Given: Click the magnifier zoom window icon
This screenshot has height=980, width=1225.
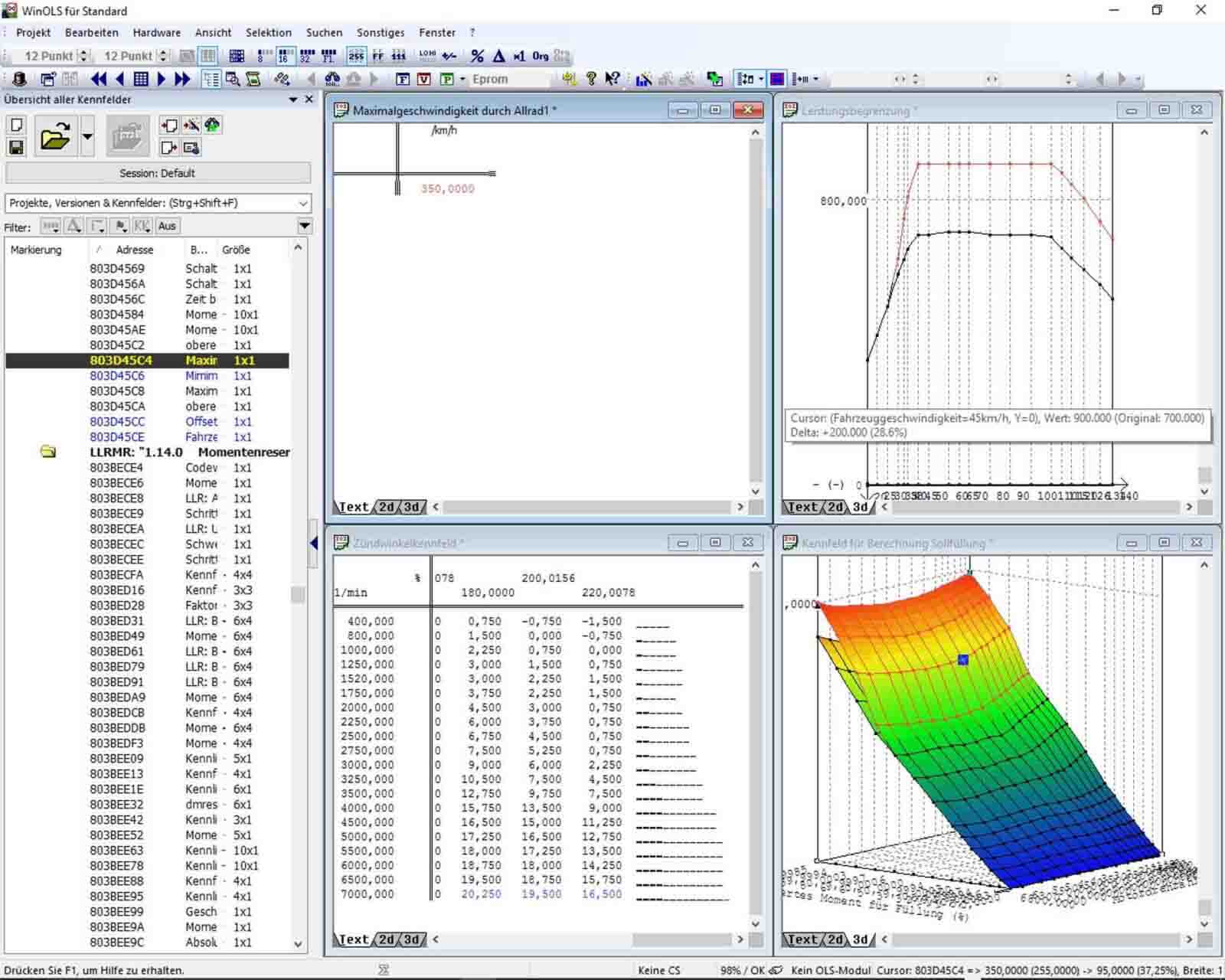Looking at the screenshot, I should click(233, 79).
